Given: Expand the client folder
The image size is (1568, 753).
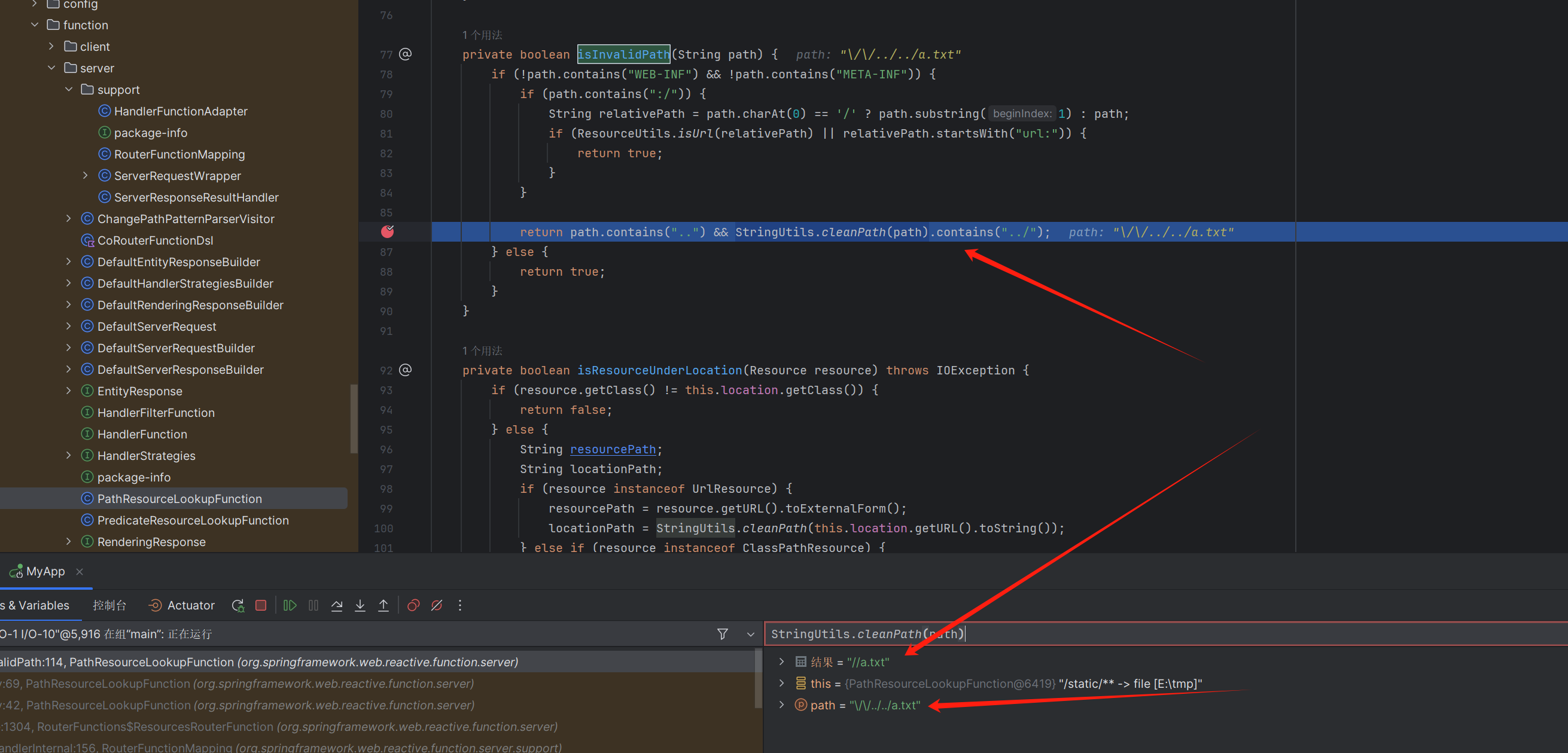Looking at the screenshot, I should 51,46.
